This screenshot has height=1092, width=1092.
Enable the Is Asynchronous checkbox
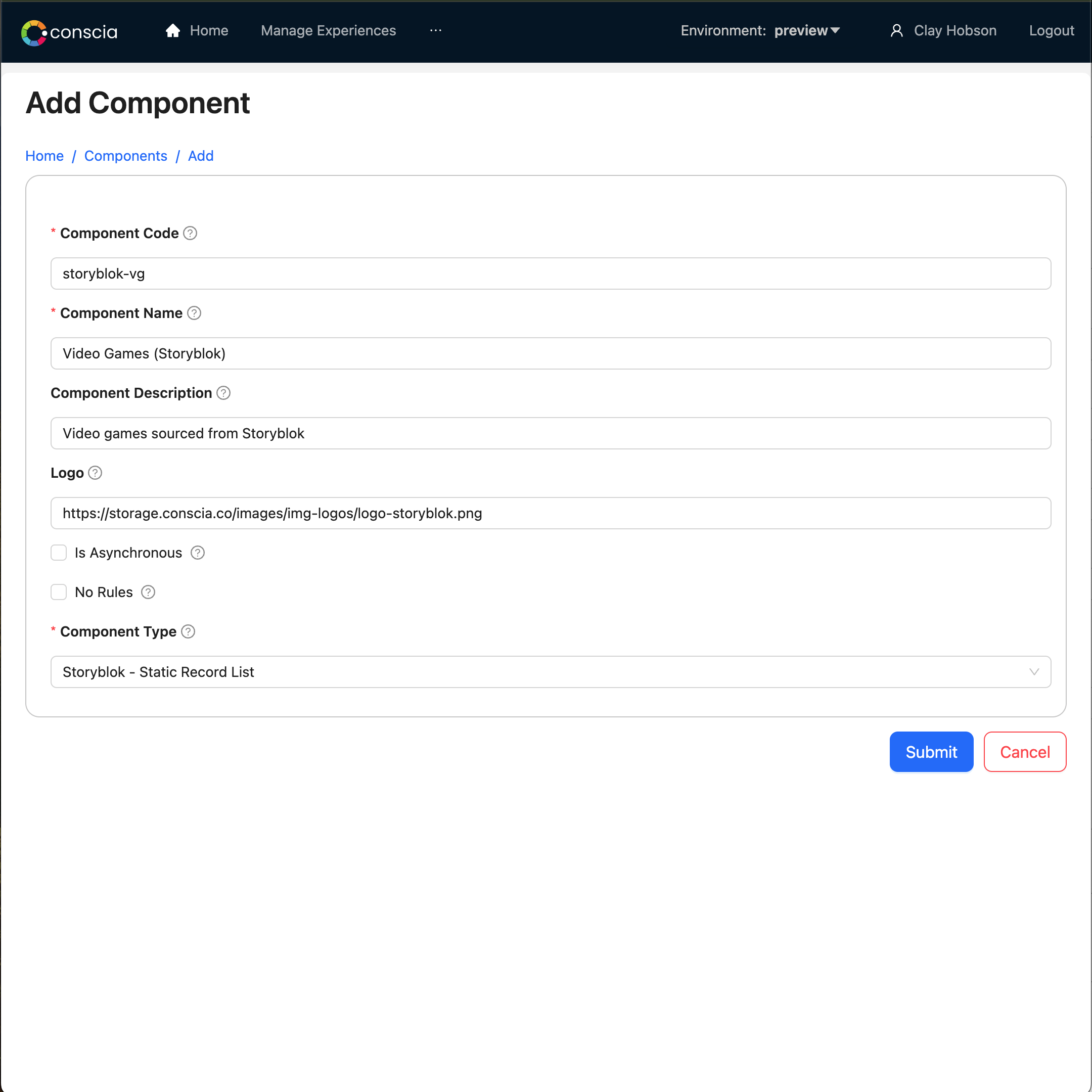coord(59,553)
